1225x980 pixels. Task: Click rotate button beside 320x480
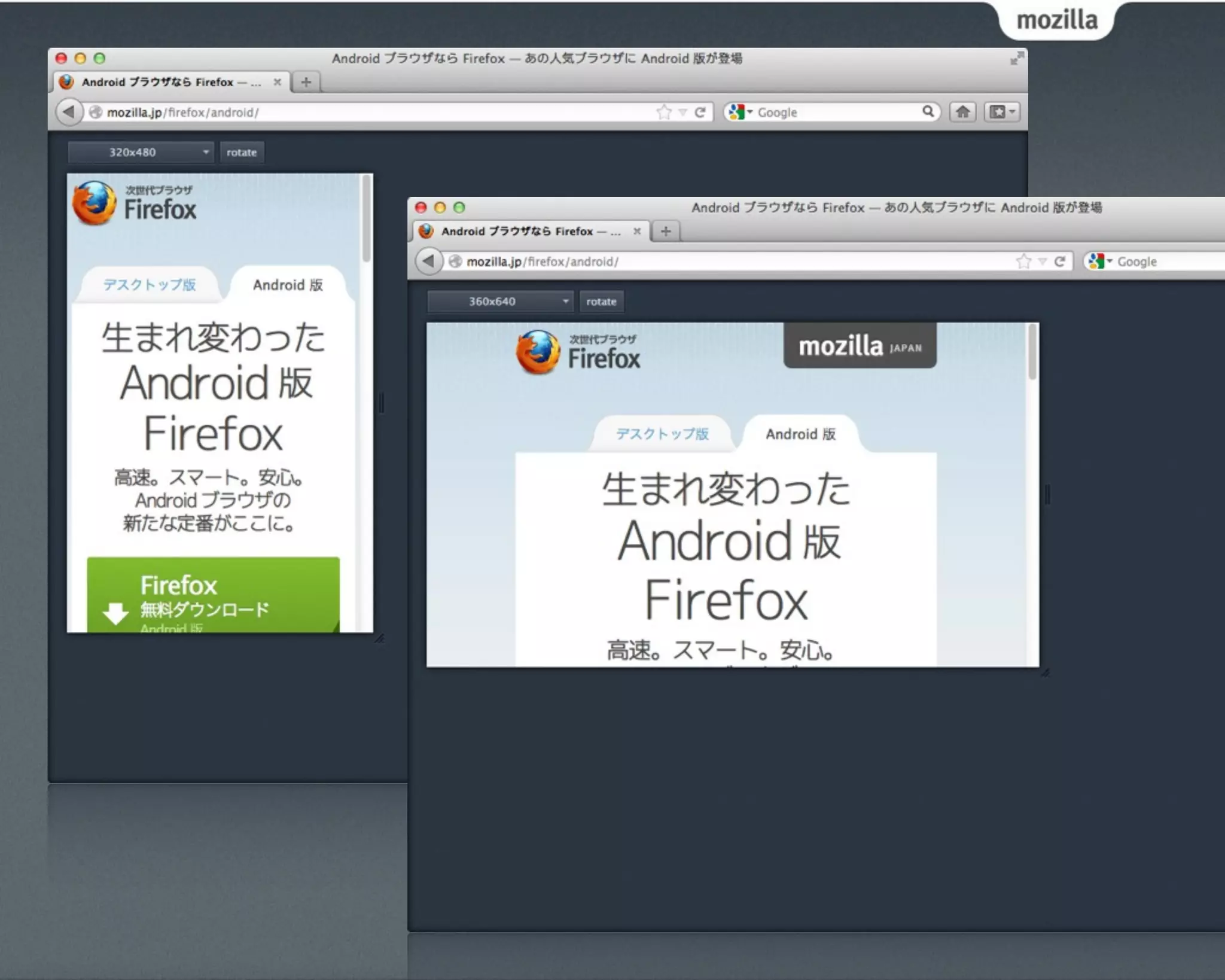coord(242,152)
